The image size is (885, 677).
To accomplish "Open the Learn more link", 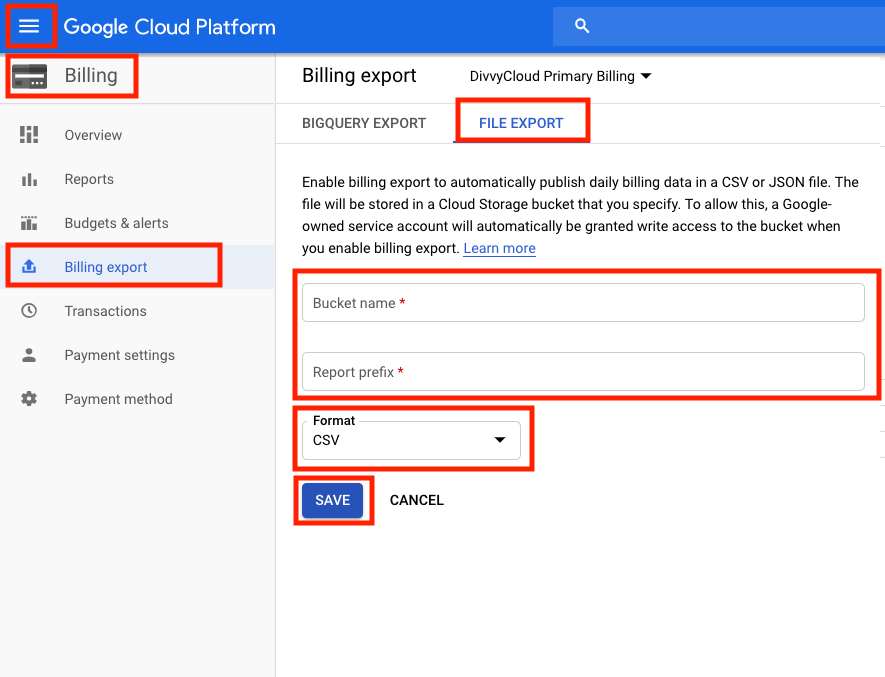I will pyautogui.click(x=500, y=248).
